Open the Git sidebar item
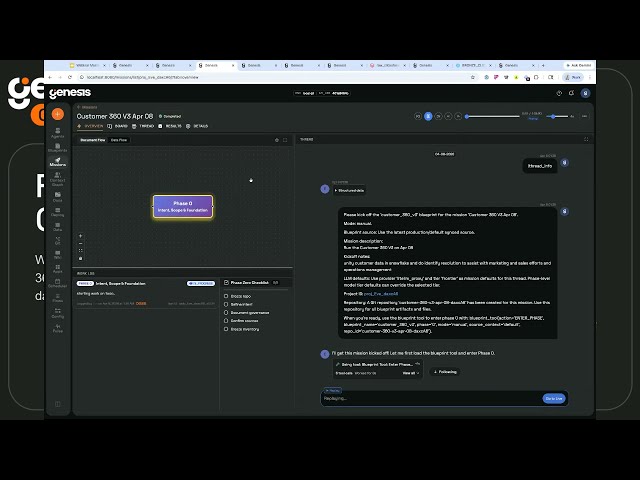The image size is (640, 480). tap(58, 240)
